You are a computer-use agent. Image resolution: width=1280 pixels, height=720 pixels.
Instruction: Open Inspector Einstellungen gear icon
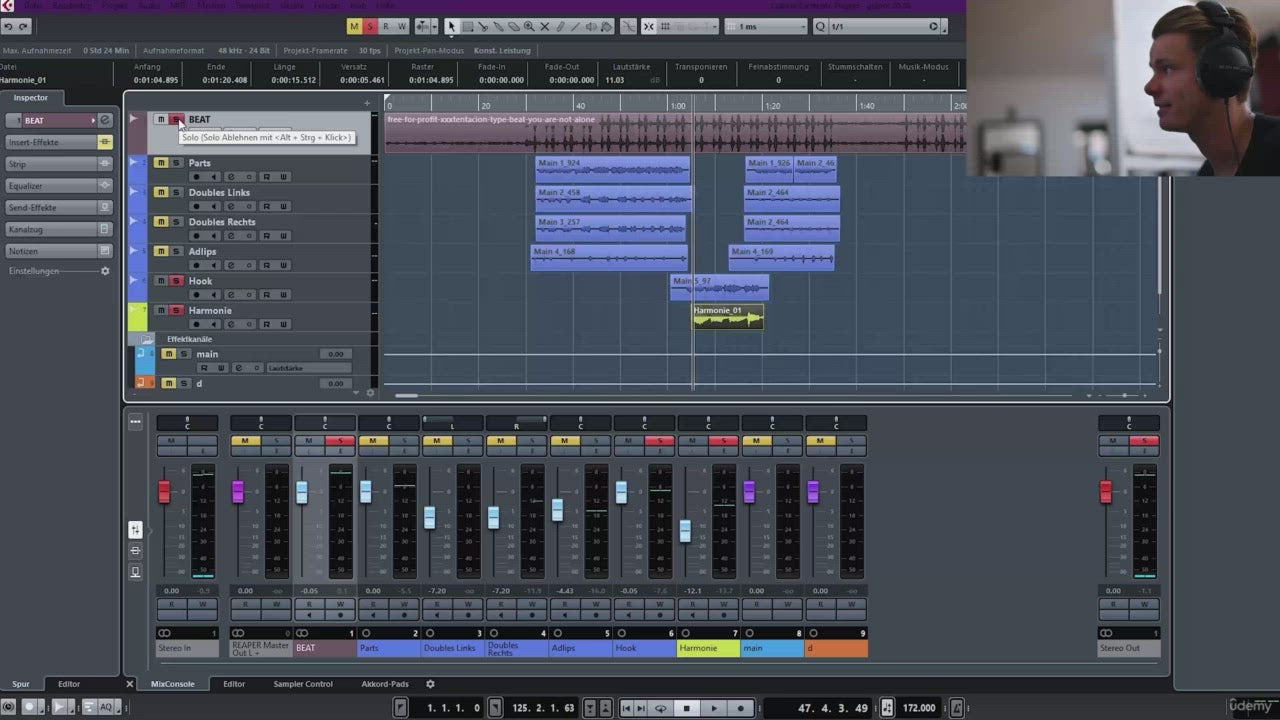click(105, 271)
